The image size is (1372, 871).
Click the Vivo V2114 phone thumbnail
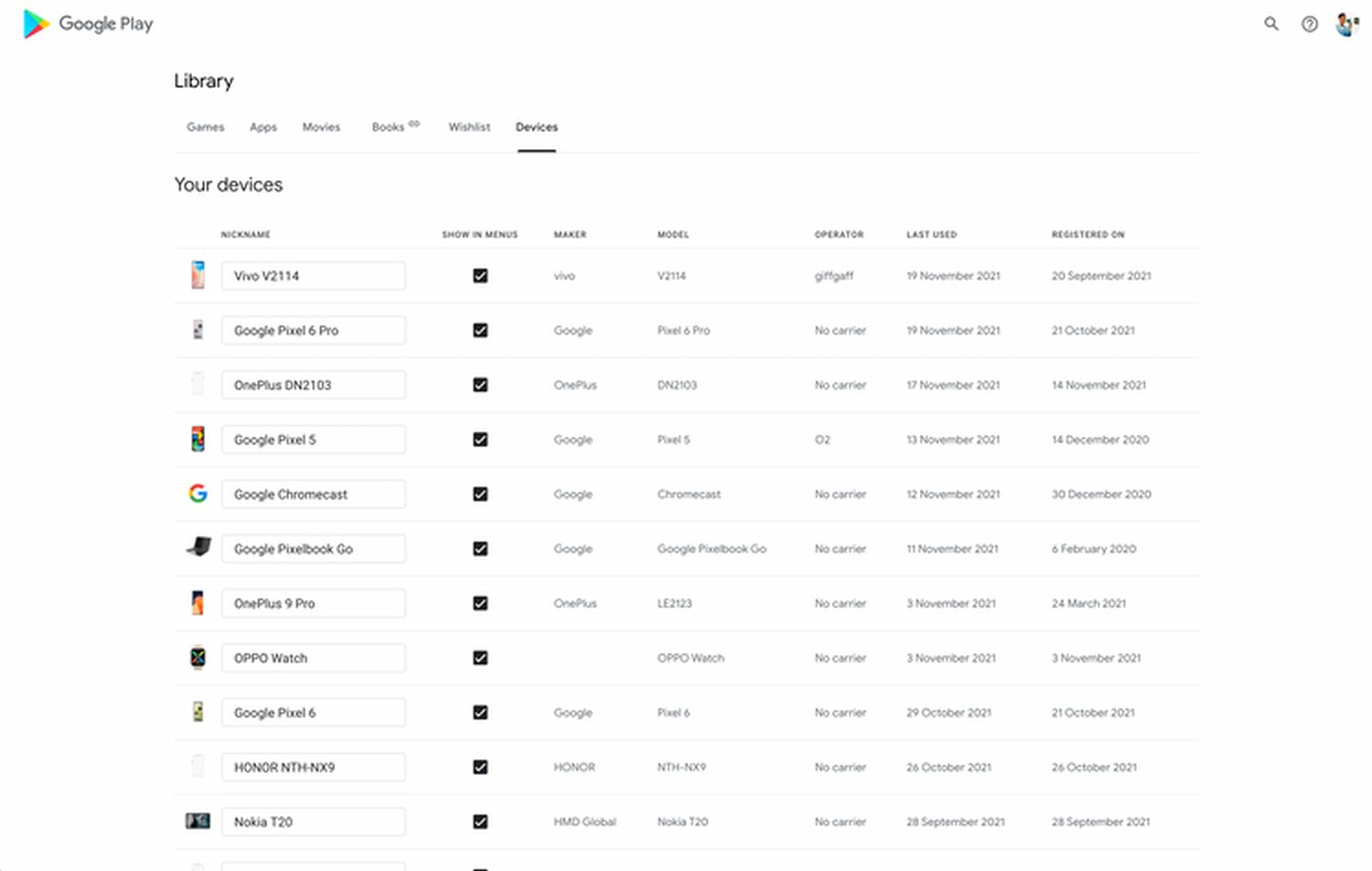[198, 275]
